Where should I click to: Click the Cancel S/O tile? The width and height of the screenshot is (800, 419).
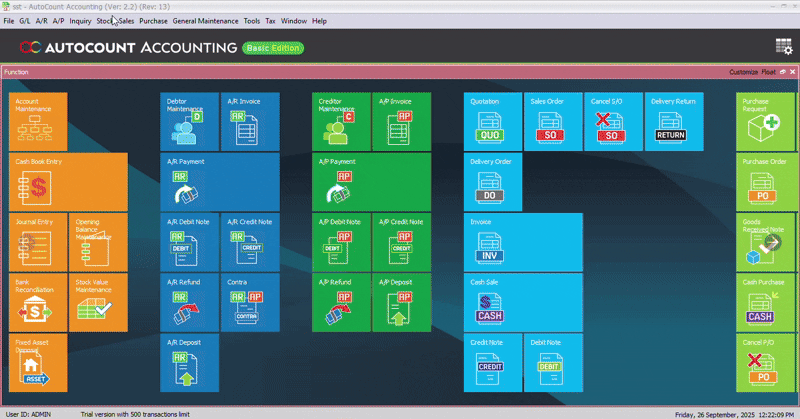612,122
